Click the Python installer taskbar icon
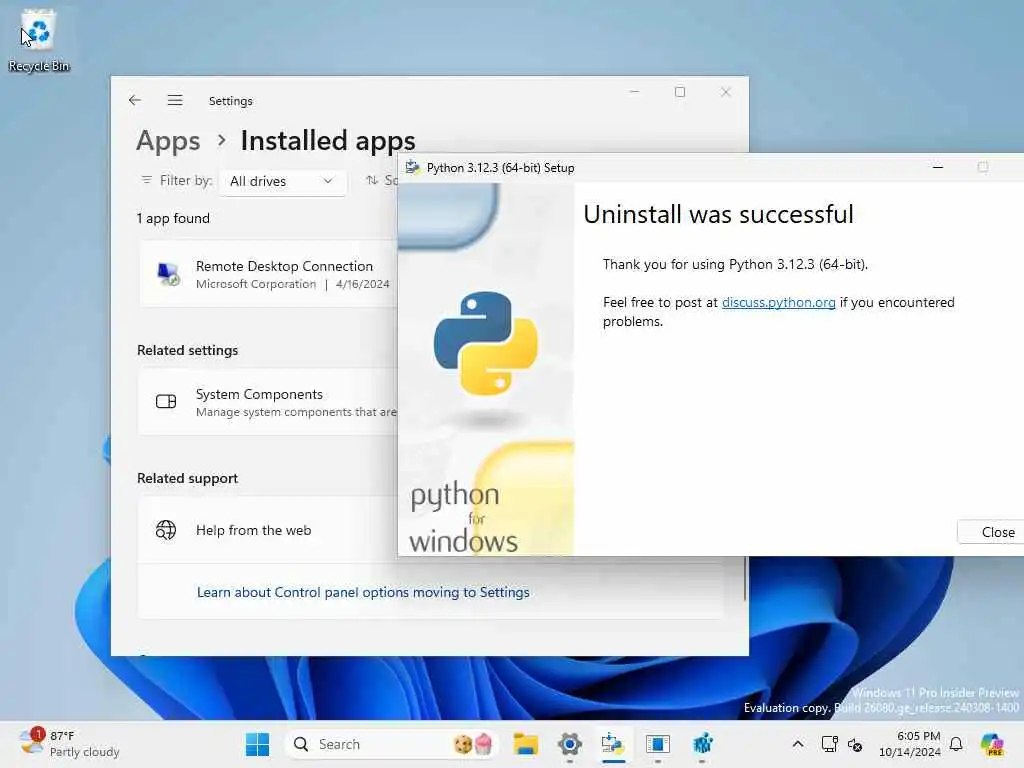 tap(613, 744)
